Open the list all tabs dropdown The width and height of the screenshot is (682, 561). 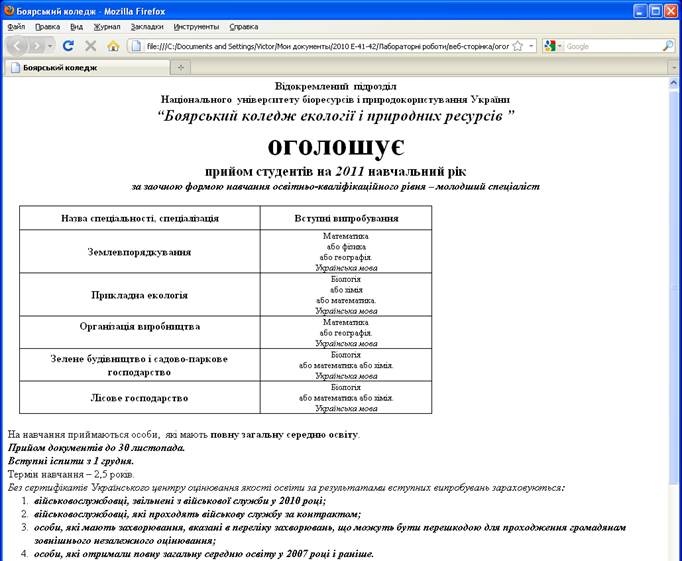(674, 67)
